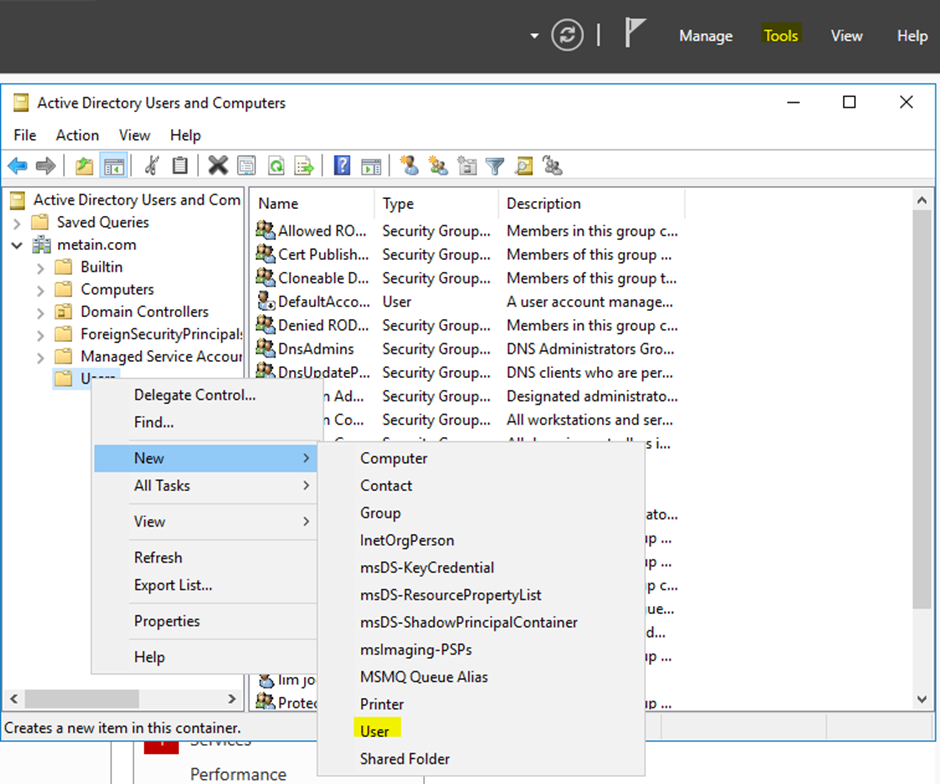940x784 pixels.
Task: Click the vertical scrollbar up arrow
Action: point(922,201)
